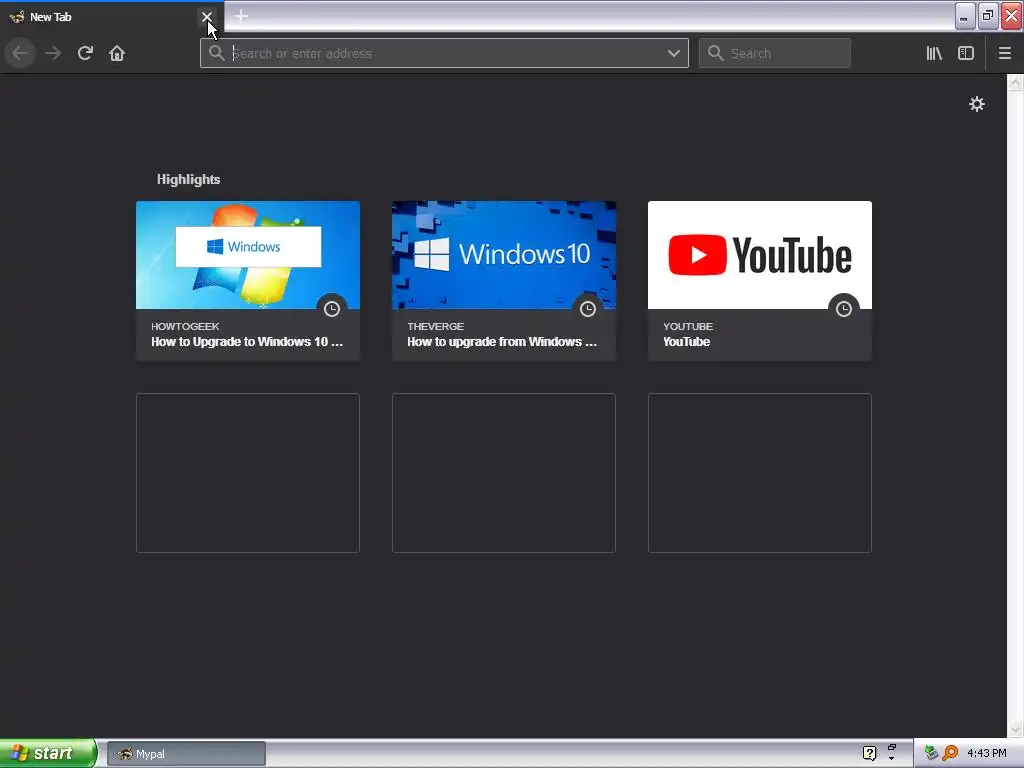Open the YouTube logo thumbnail
This screenshot has height=768, width=1024.
pos(760,255)
